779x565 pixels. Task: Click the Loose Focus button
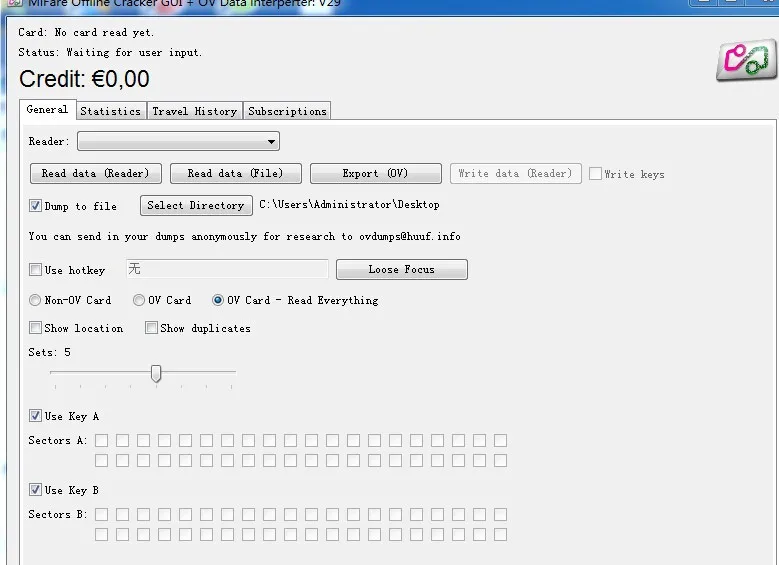(401, 269)
